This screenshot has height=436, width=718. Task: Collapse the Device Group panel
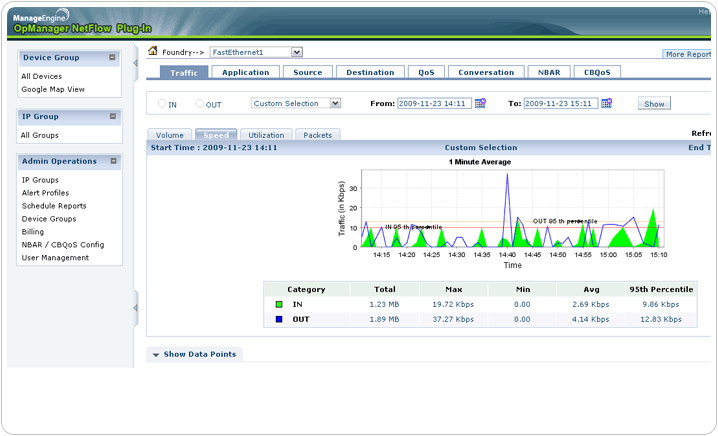coord(113,58)
